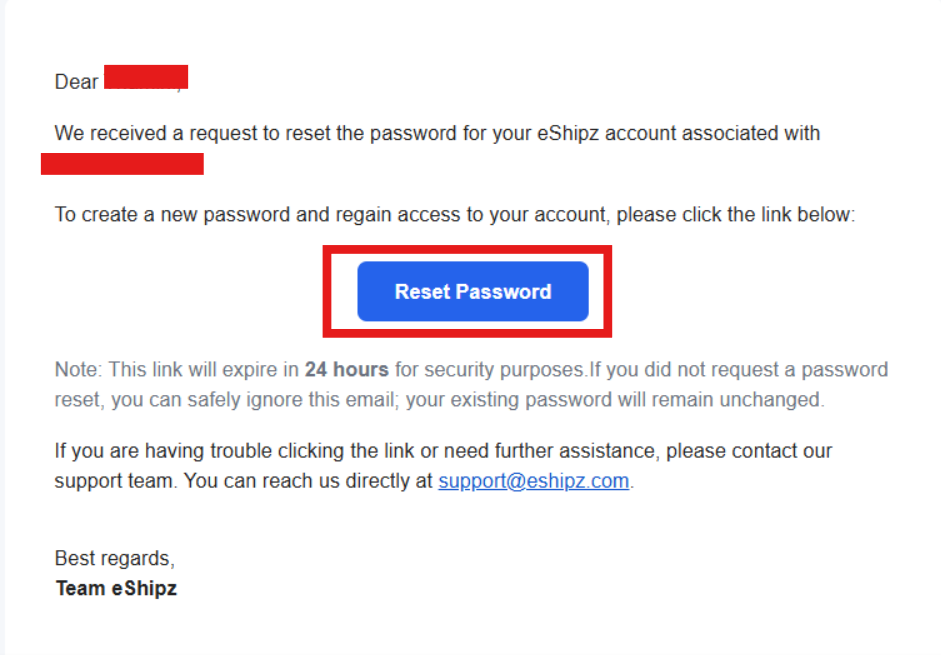Open the support@eshipz.com email link

533,481
